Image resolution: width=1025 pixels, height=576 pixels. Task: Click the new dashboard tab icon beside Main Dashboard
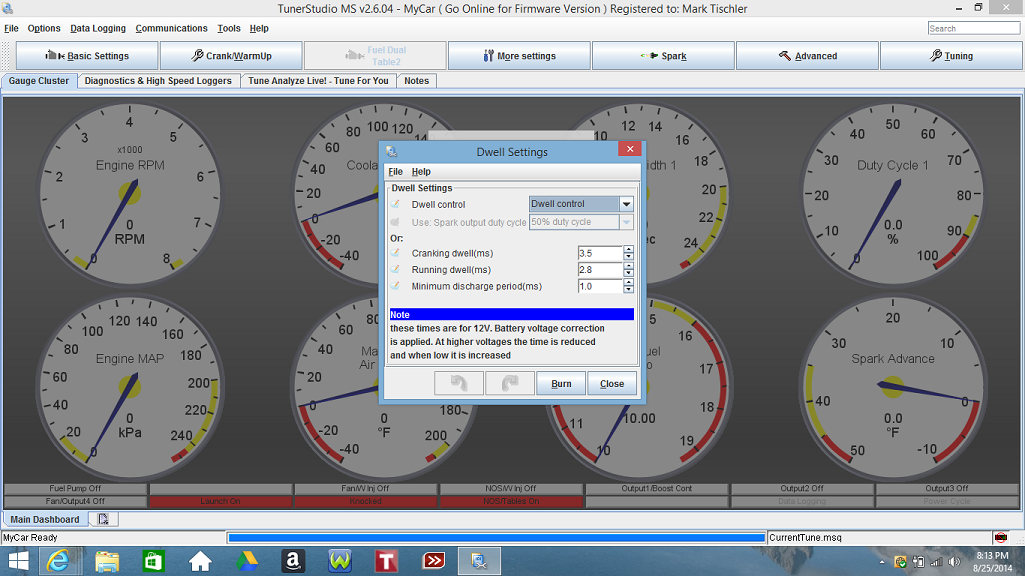103,519
